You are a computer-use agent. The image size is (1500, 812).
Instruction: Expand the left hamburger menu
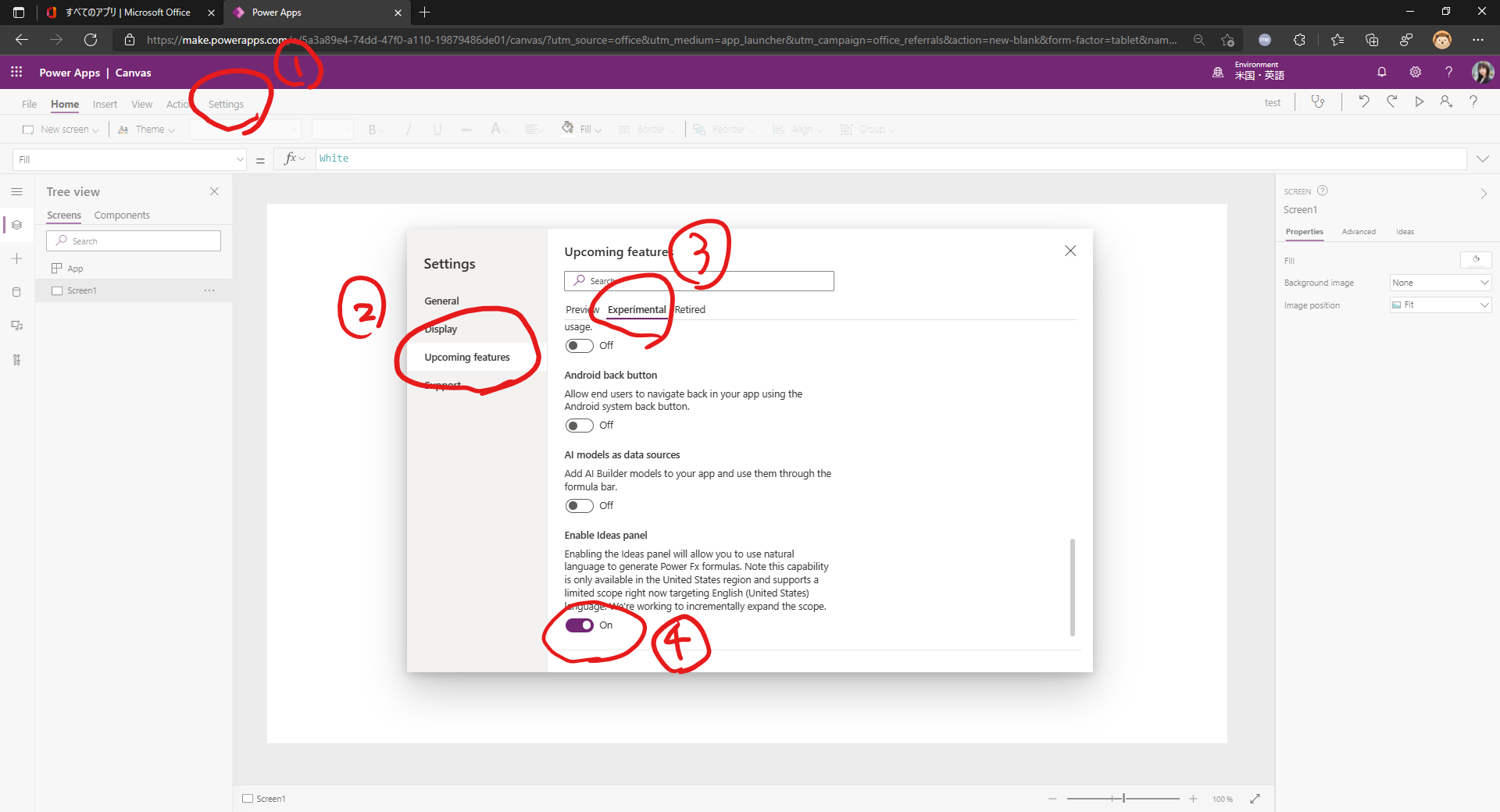click(x=17, y=191)
